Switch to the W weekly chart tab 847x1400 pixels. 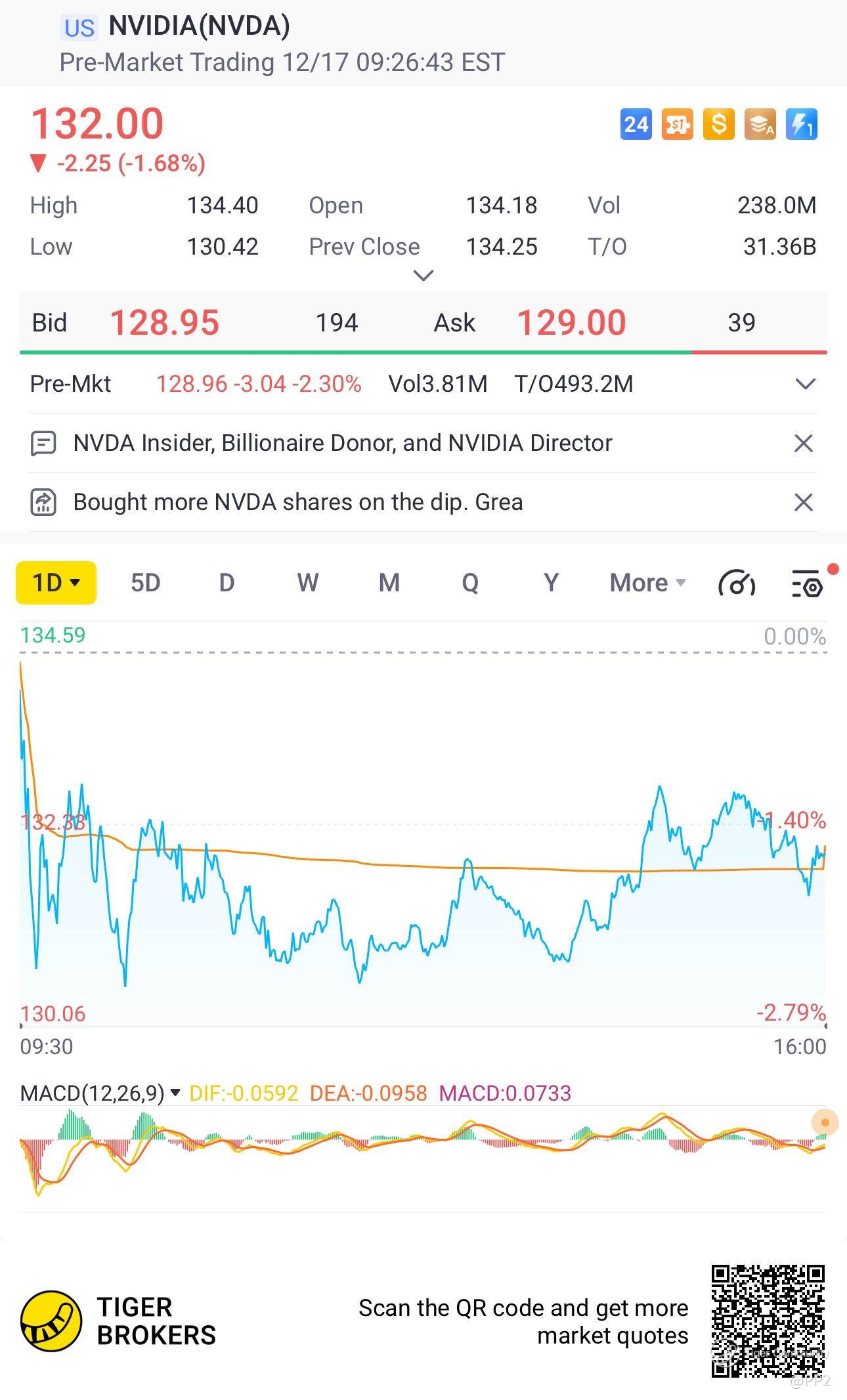tap(307, 583)
